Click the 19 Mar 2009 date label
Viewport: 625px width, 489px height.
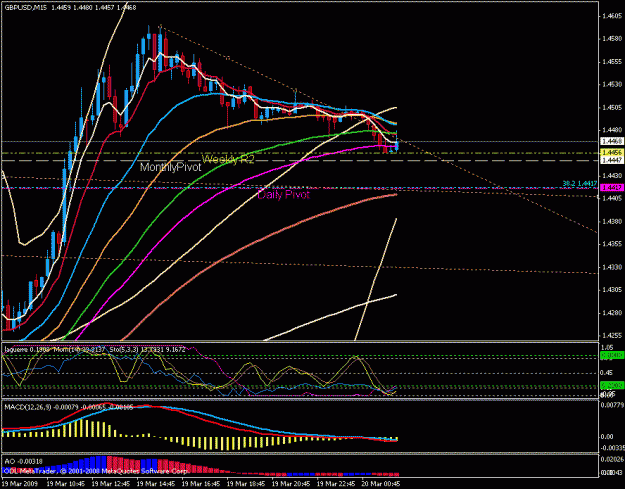21,483
